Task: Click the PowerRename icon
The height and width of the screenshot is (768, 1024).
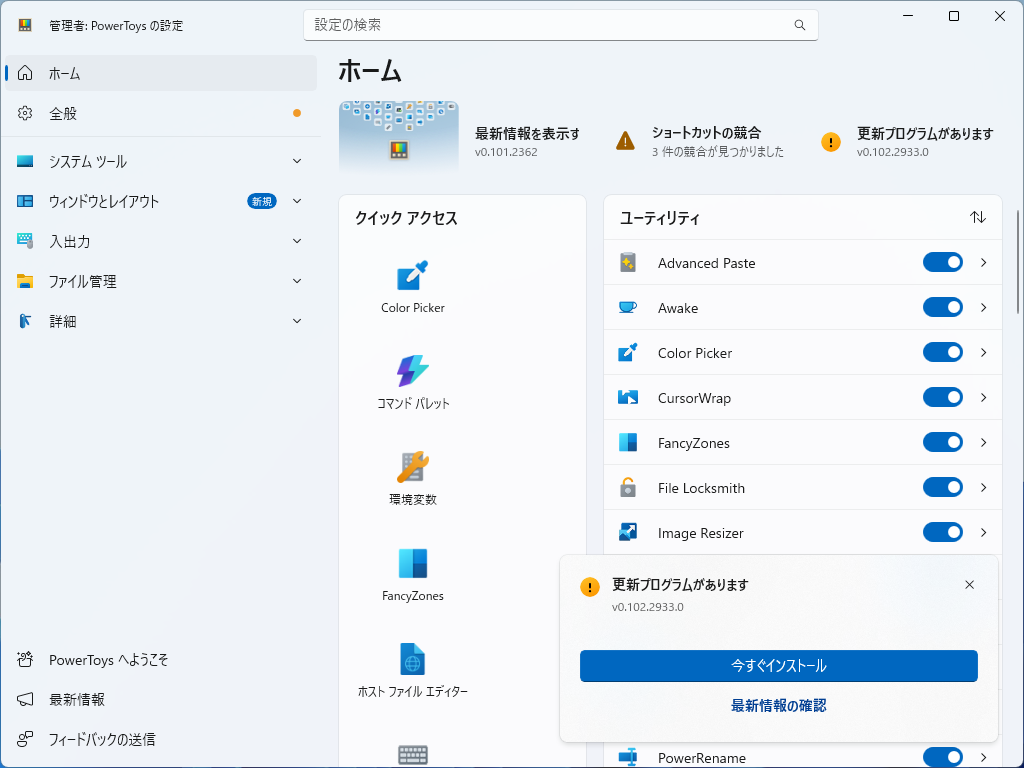Action: (x=628, y=758)
